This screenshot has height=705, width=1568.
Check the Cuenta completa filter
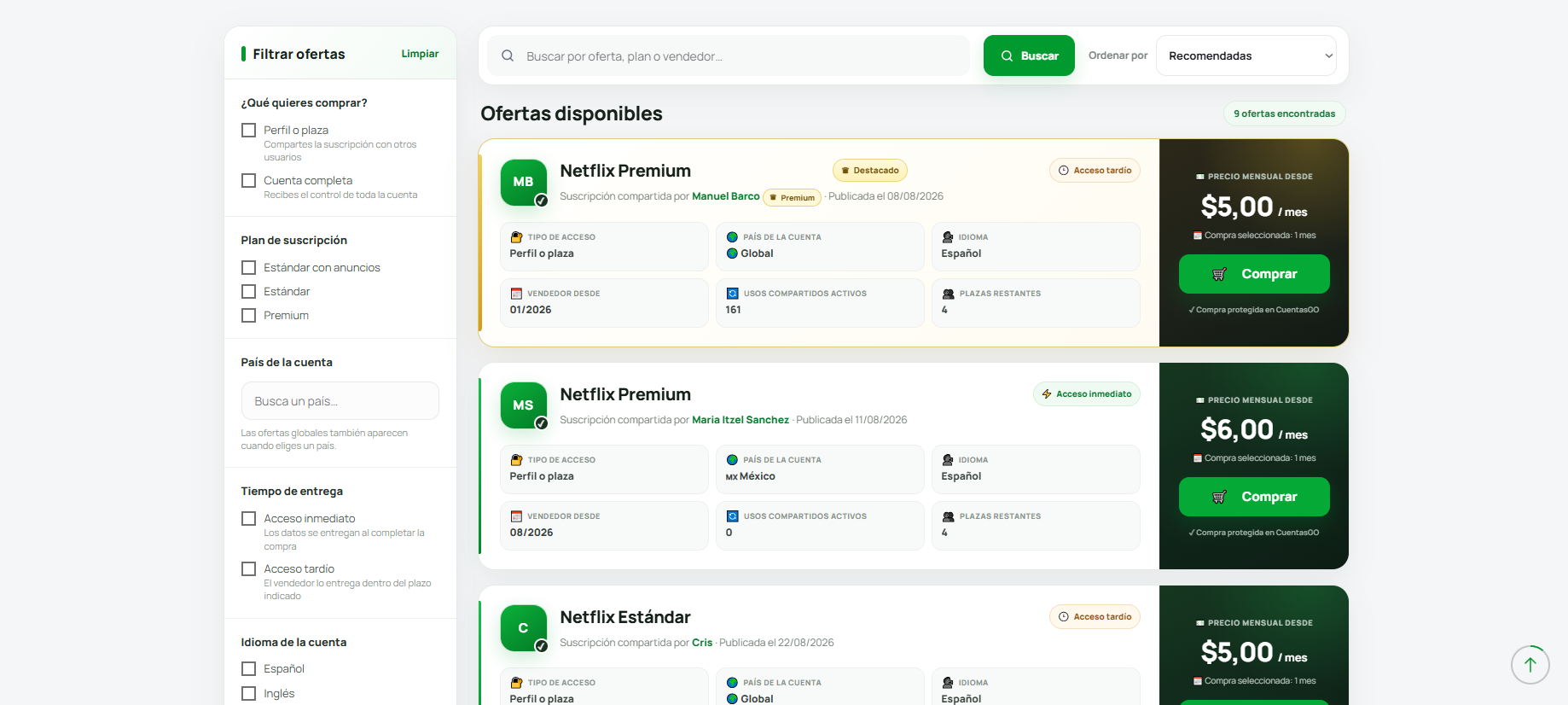[x=249, y=181]
